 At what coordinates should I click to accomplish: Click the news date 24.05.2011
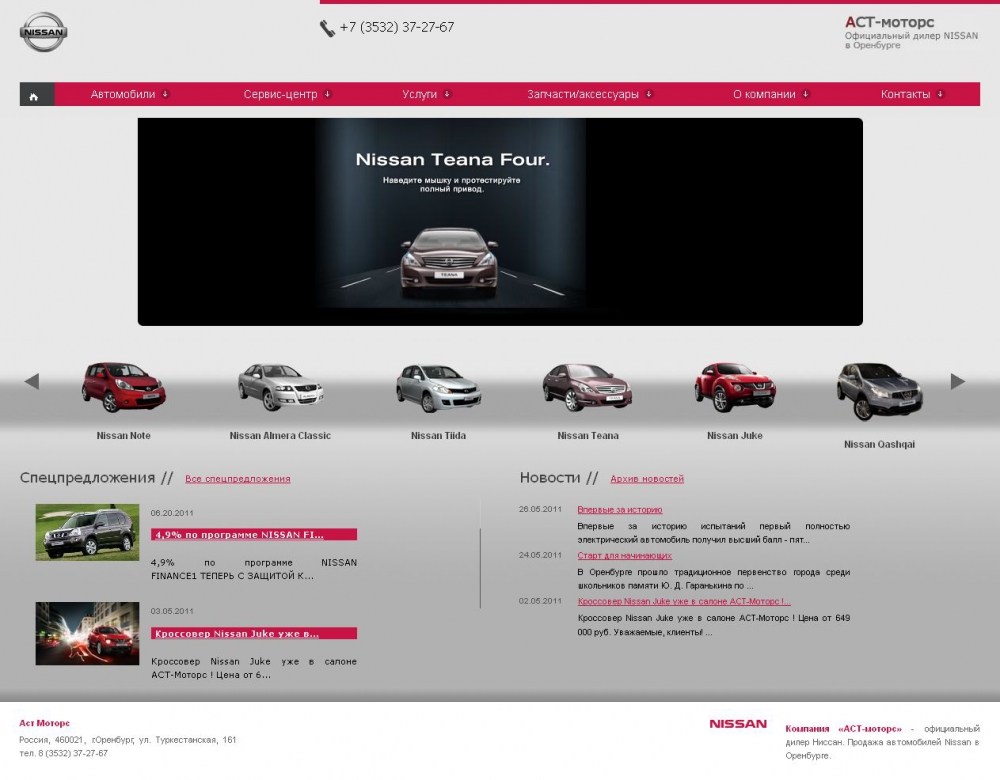540,555
